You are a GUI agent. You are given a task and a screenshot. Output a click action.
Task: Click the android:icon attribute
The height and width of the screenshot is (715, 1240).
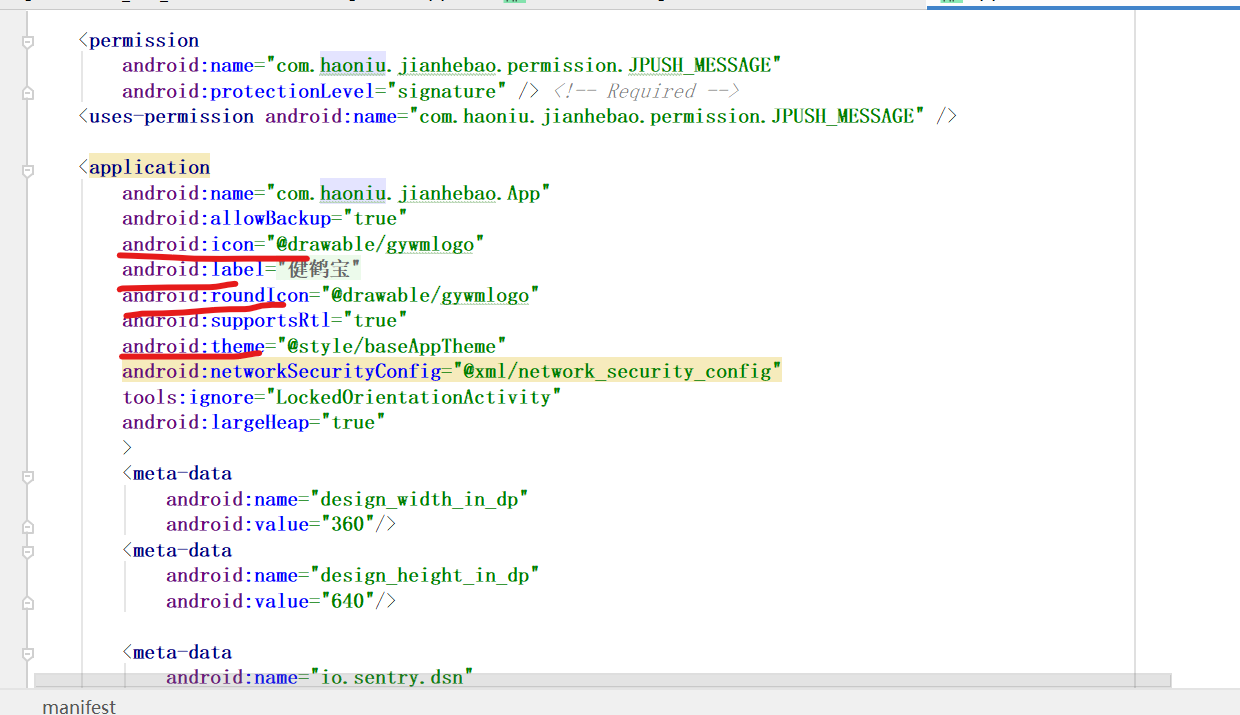(x=188, y=244)
